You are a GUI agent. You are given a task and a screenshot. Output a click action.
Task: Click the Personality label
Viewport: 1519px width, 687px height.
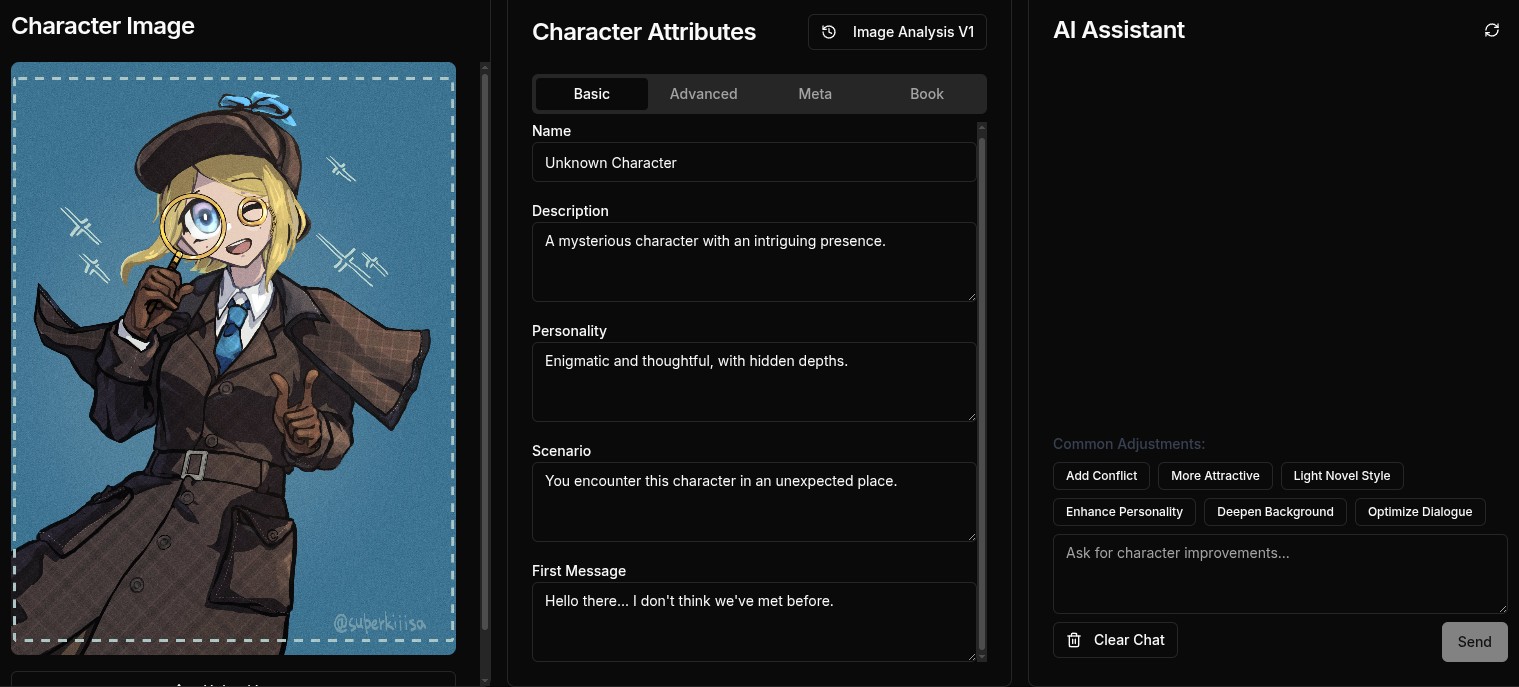[569, 331]
